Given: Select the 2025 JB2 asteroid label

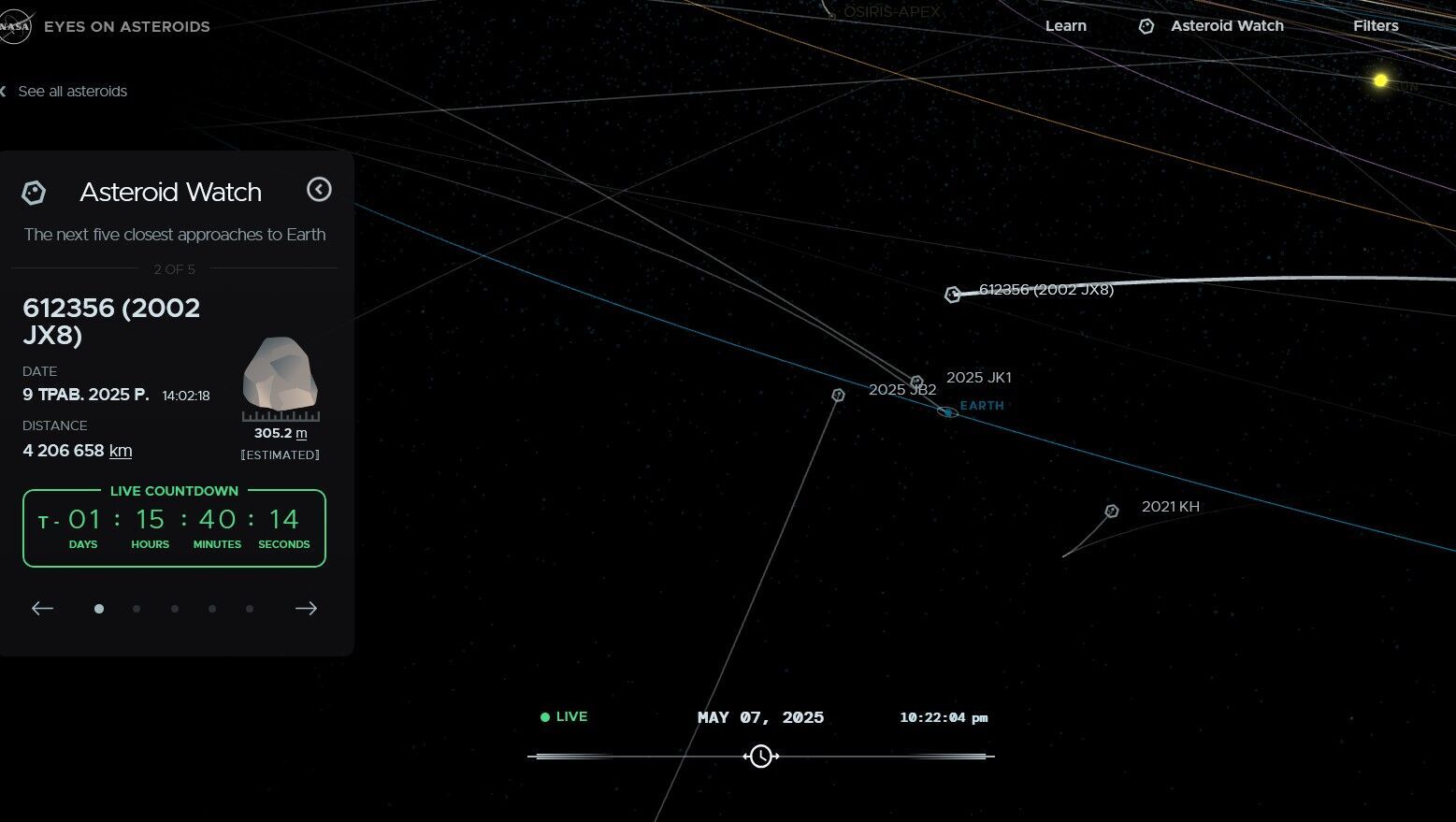Looking at the screenshot, I should pos(902,390).
